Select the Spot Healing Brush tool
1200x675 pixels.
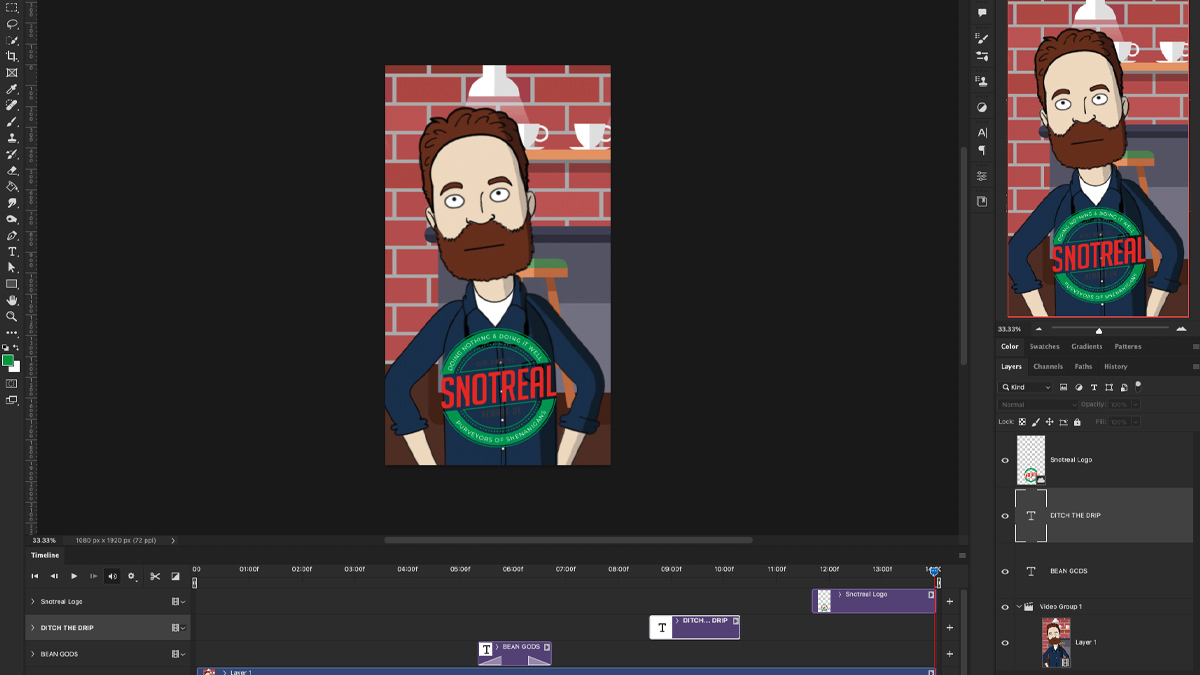pyautogui.click(x=12, y=105)
